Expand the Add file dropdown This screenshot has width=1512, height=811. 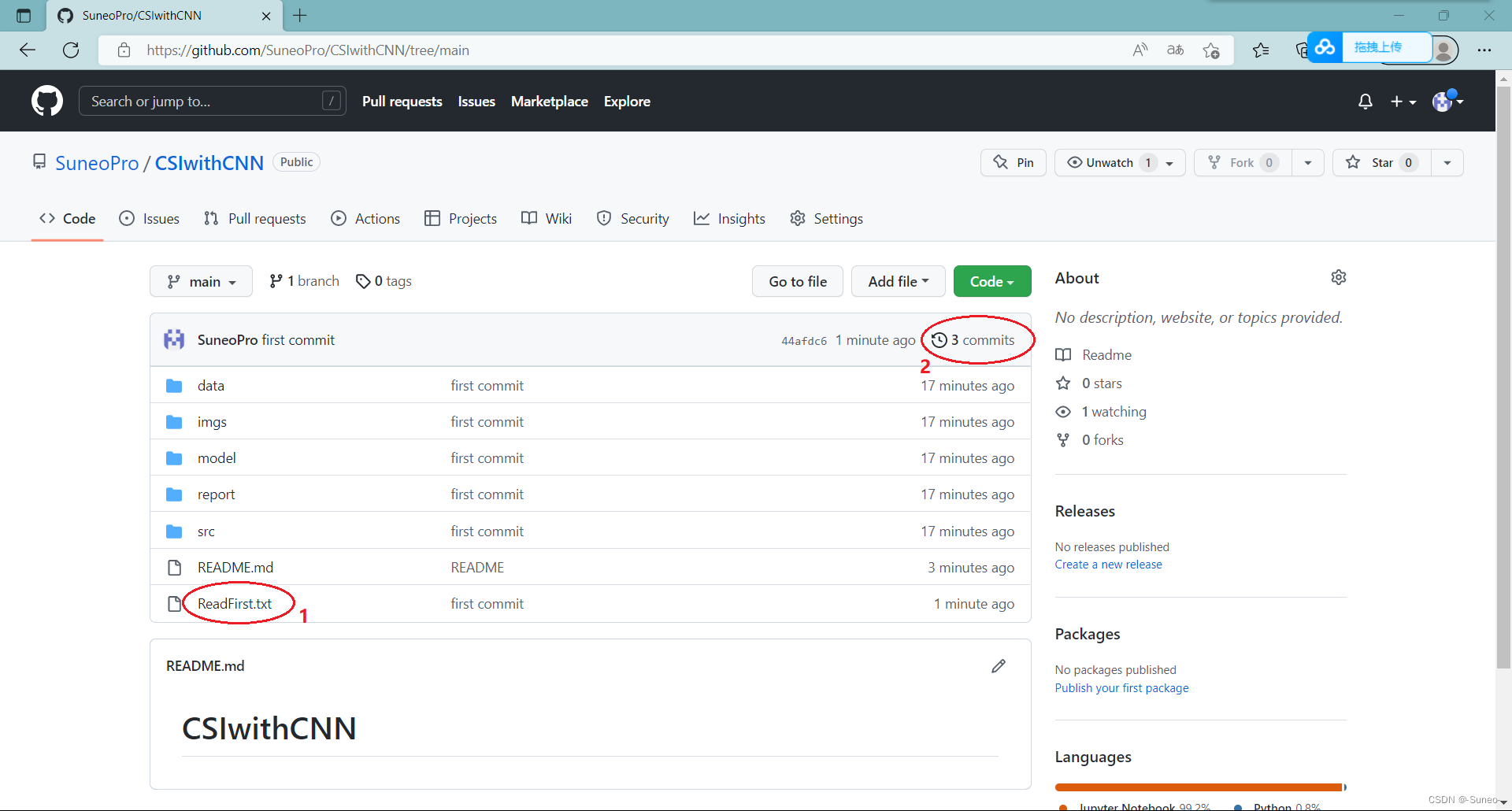pyautogui.click(x=898, y=281)
